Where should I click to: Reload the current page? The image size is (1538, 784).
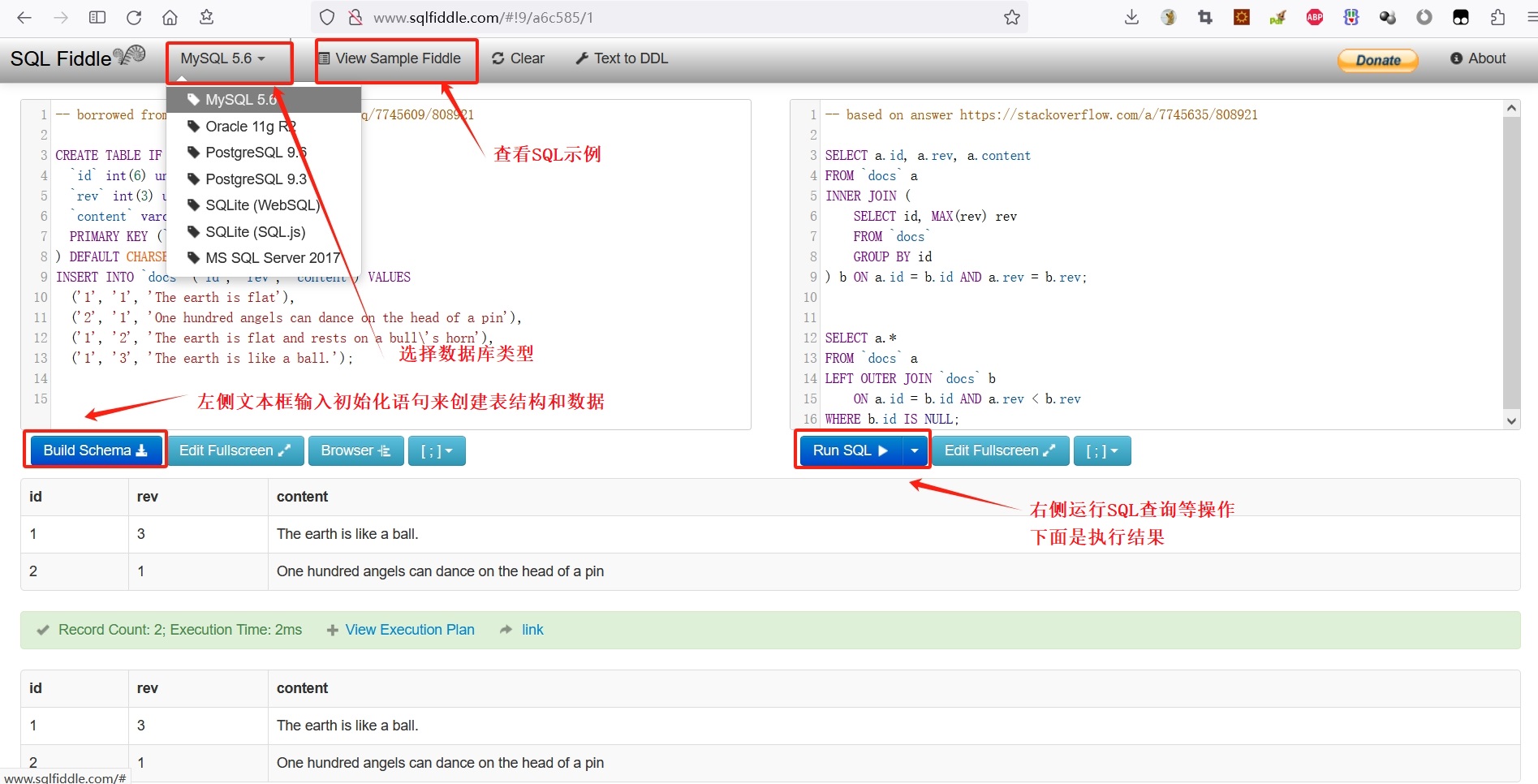(x=134, y=17)
